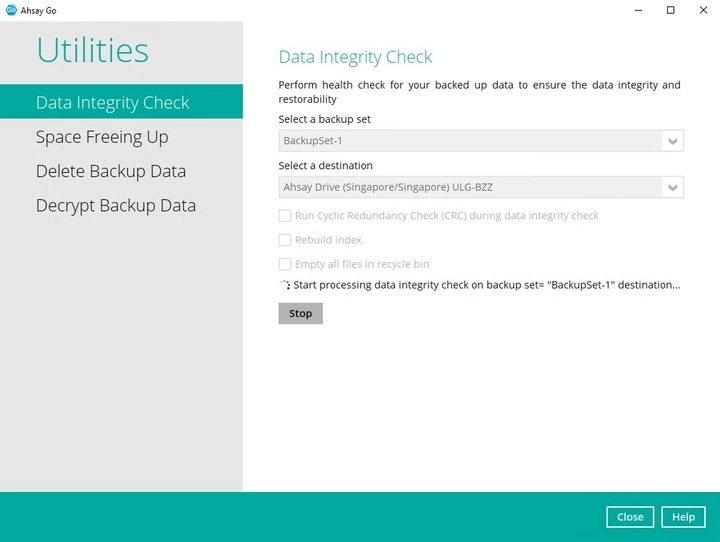Stop the data integrity check

pyautogui.click(x=300, y=313)
